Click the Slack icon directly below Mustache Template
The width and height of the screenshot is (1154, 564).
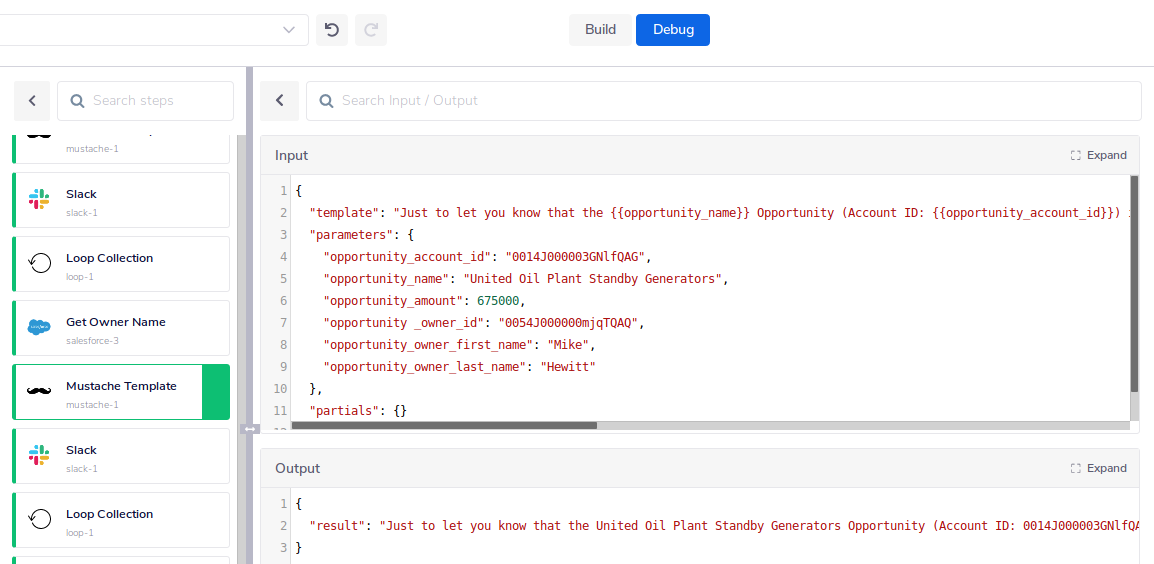[x=39, y=456]
